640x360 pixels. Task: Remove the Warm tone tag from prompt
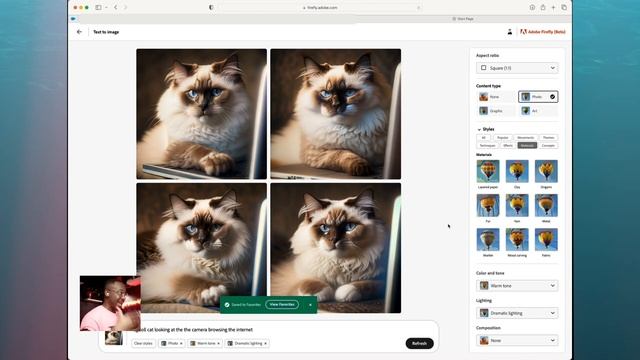218,344
